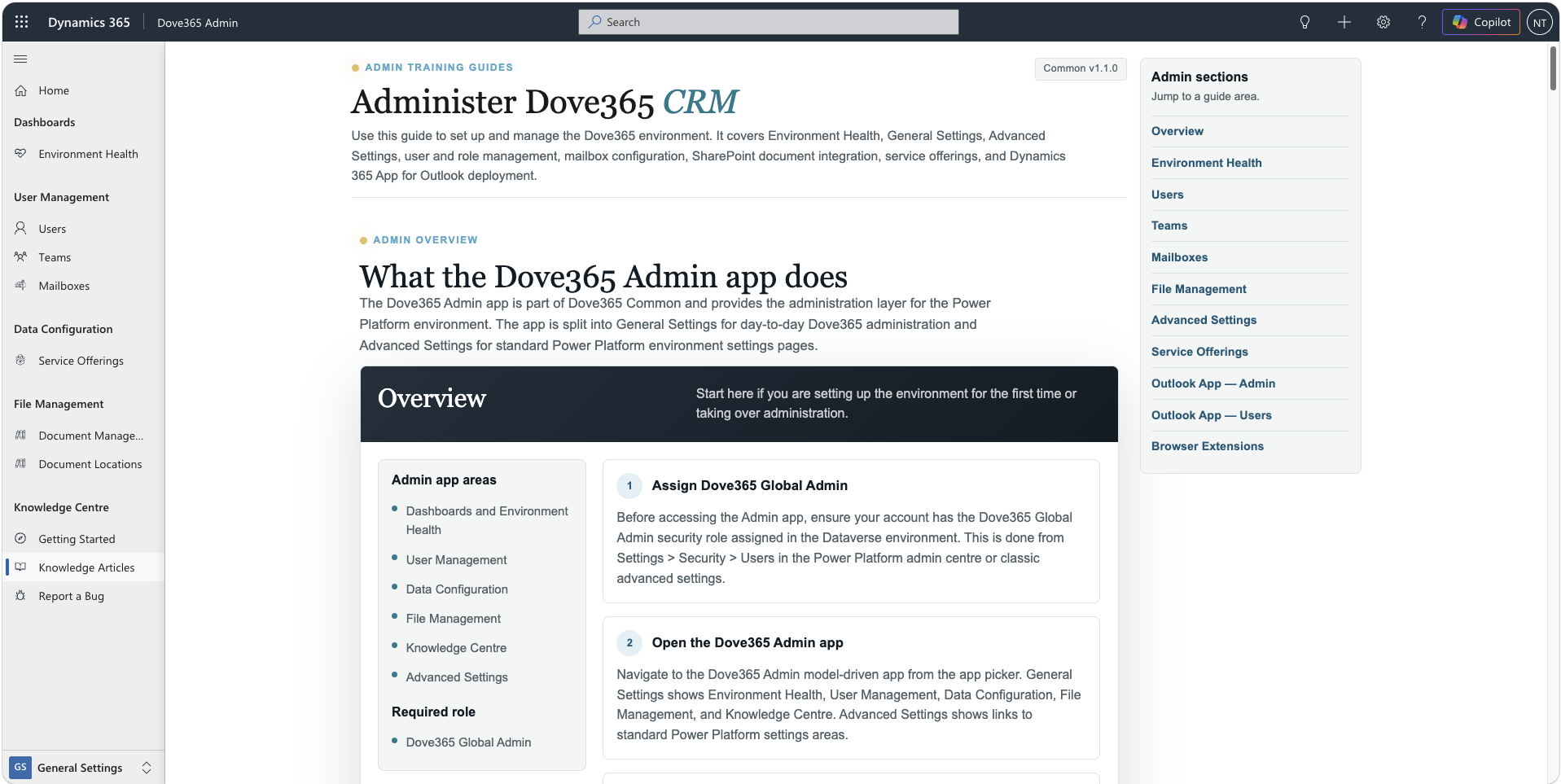Click the Users person icon
Screen dimensions: 1561x784
21,229
